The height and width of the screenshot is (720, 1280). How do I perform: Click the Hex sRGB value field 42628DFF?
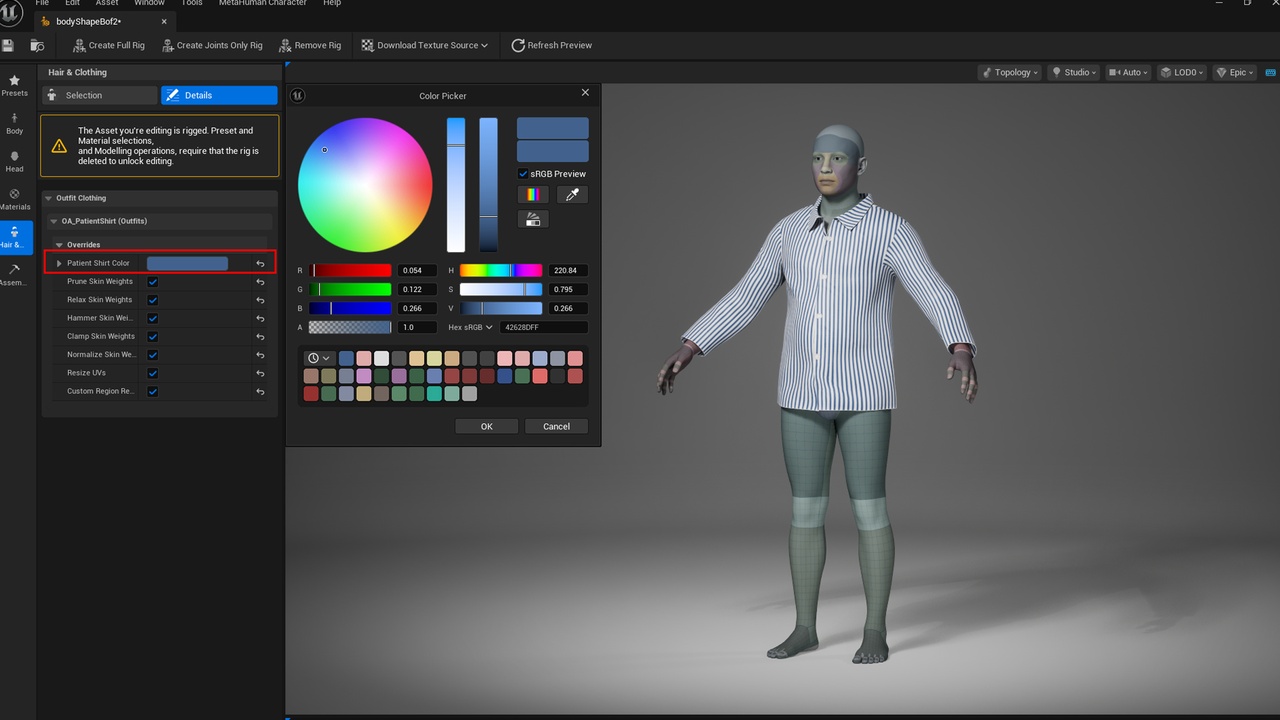pos(545,328)
